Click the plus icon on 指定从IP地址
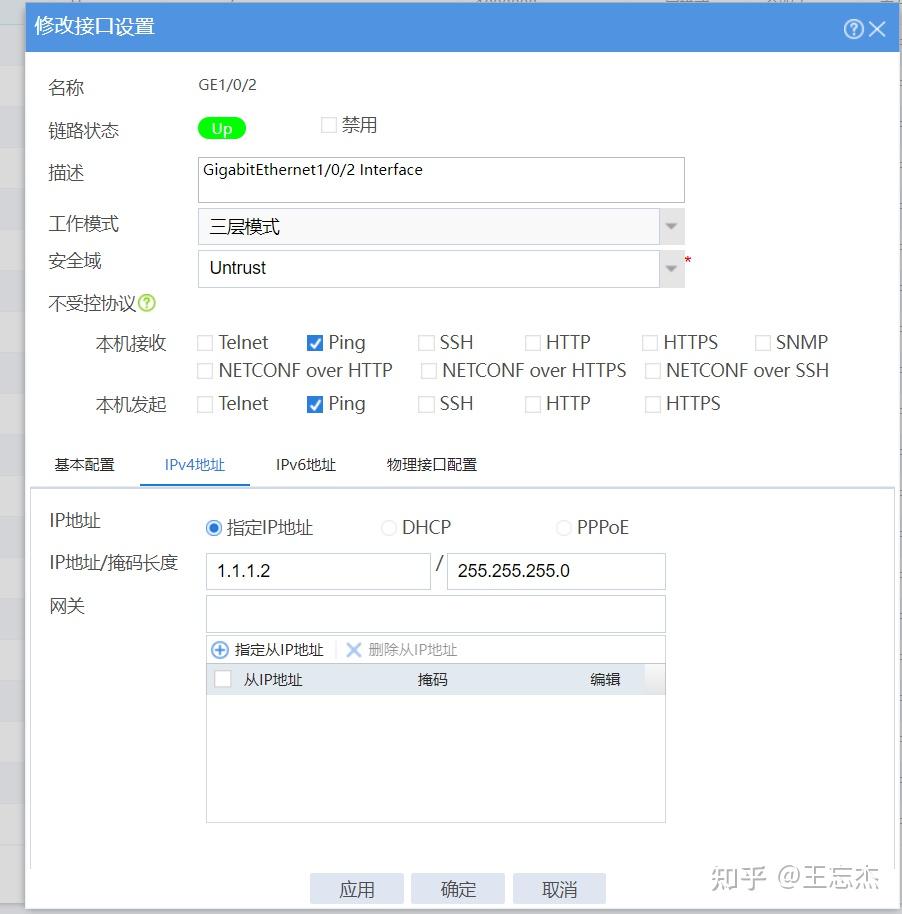Screen dimensions: 902x914 click(x=219, y=649)
